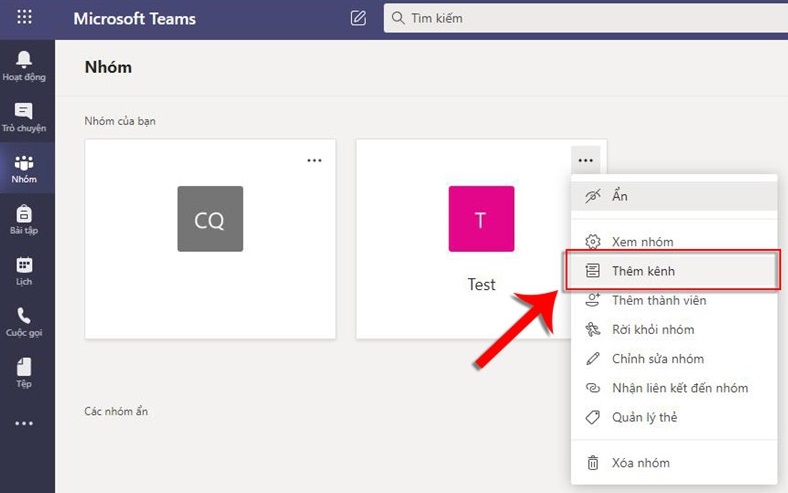Select Ẩn to hide the team
788x493 pixels.
click(x=674, y=196)
